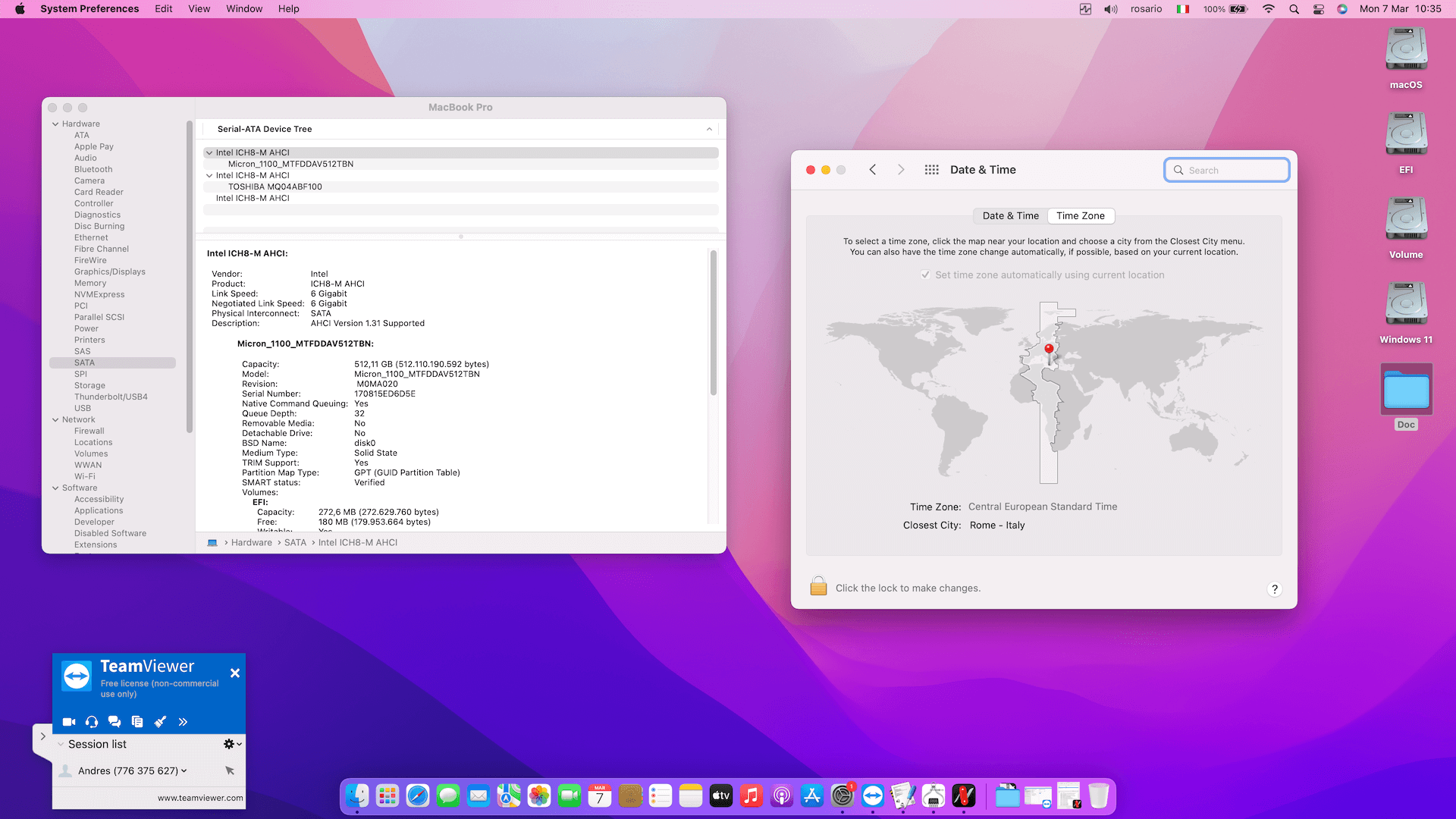This screenshot has width=1456, height=819.
Task: Click the TeamViewer whiteboard brush icon
Action: click(160, 722)
